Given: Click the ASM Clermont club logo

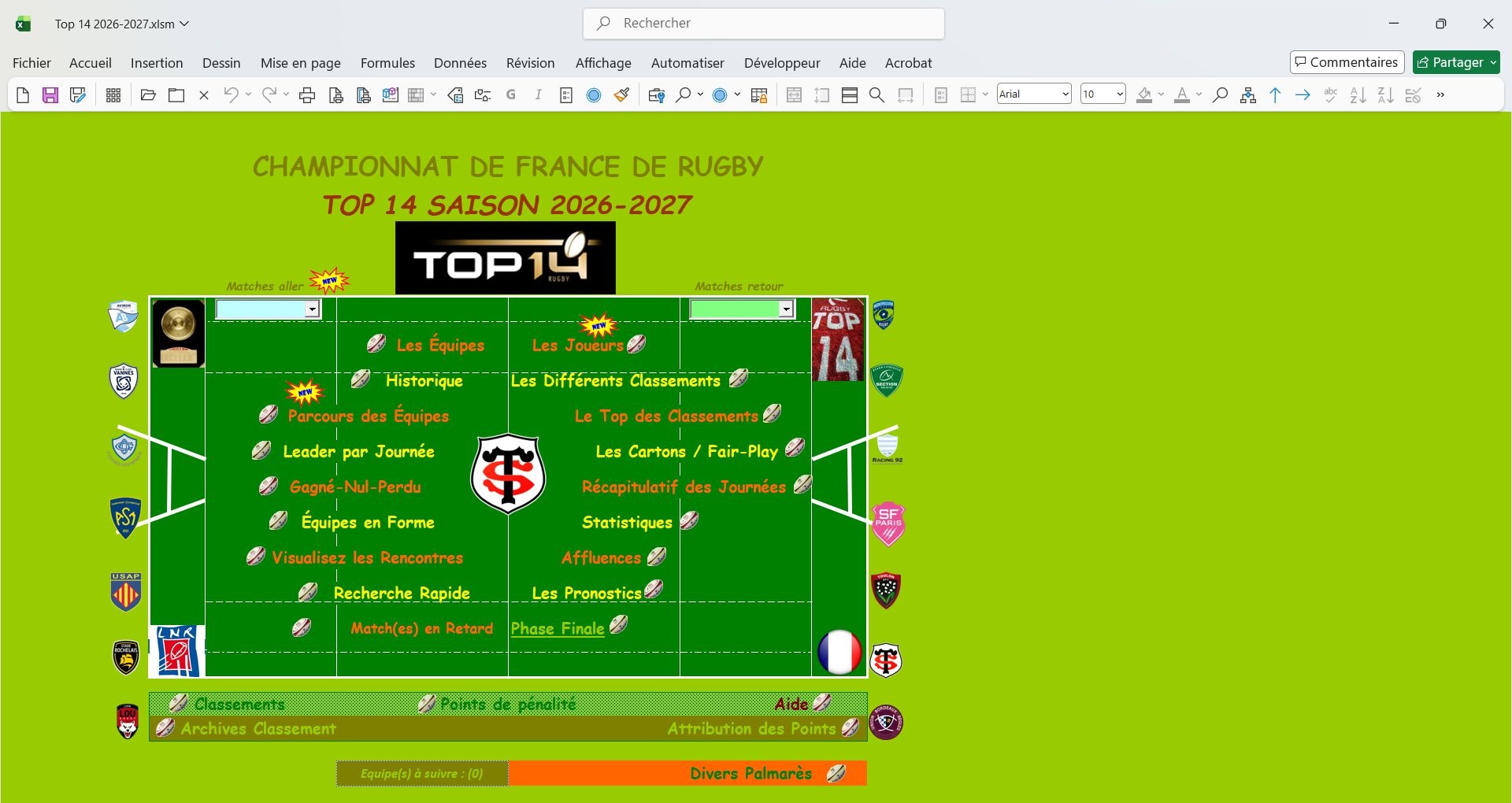Looking at the screenshot, I should [x=125, y=518].
